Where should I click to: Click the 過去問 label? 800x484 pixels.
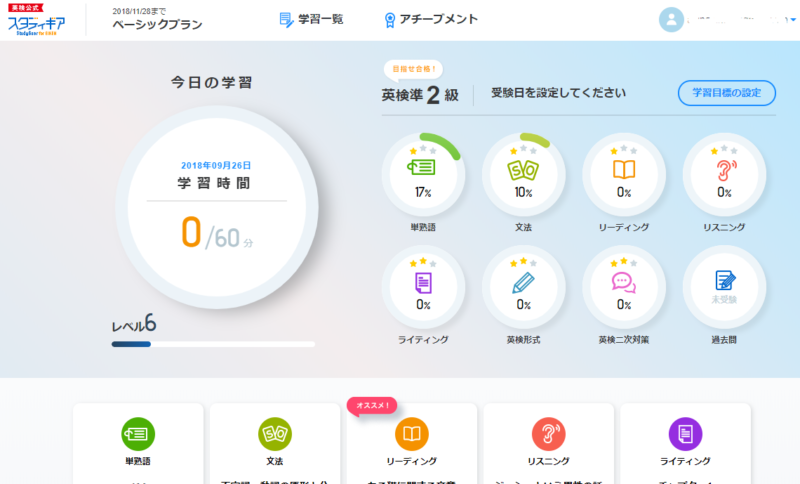coord(724,340)
